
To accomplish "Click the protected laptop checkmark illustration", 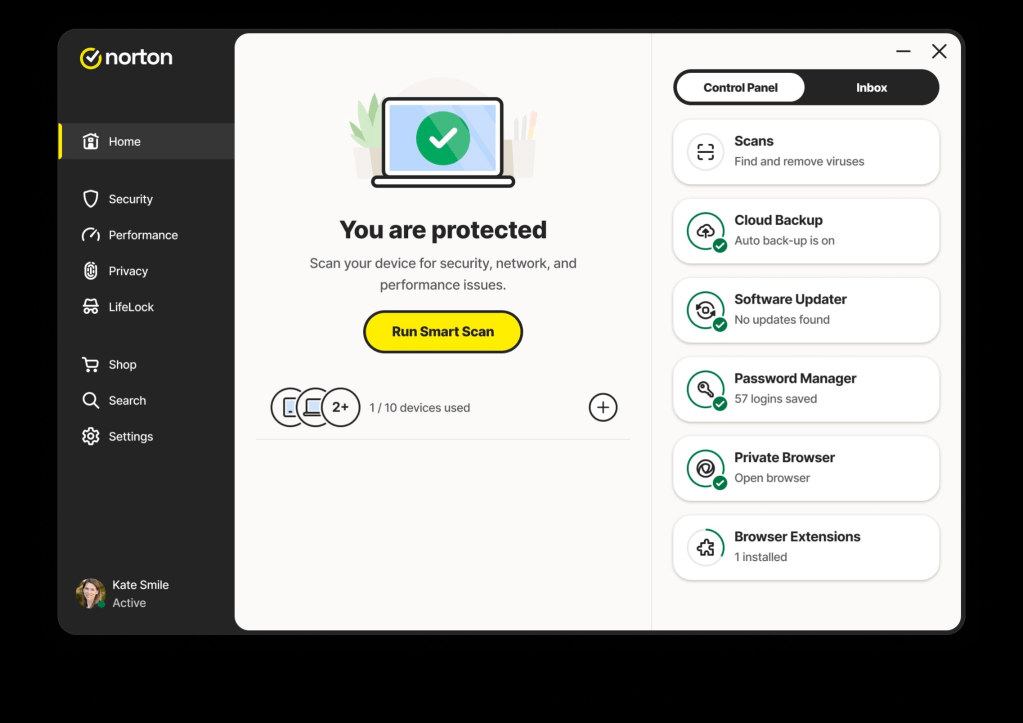I will [443, 138].
